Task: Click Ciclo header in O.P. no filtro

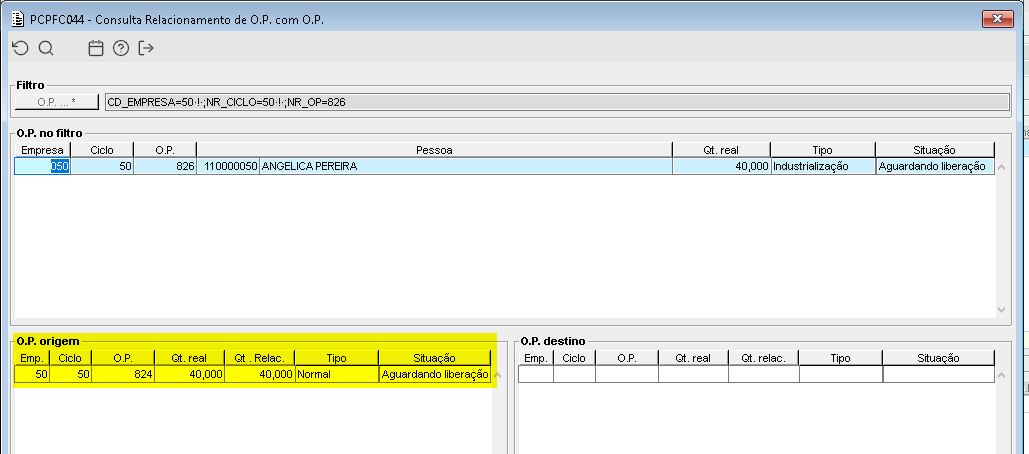Action: point(102,150)
